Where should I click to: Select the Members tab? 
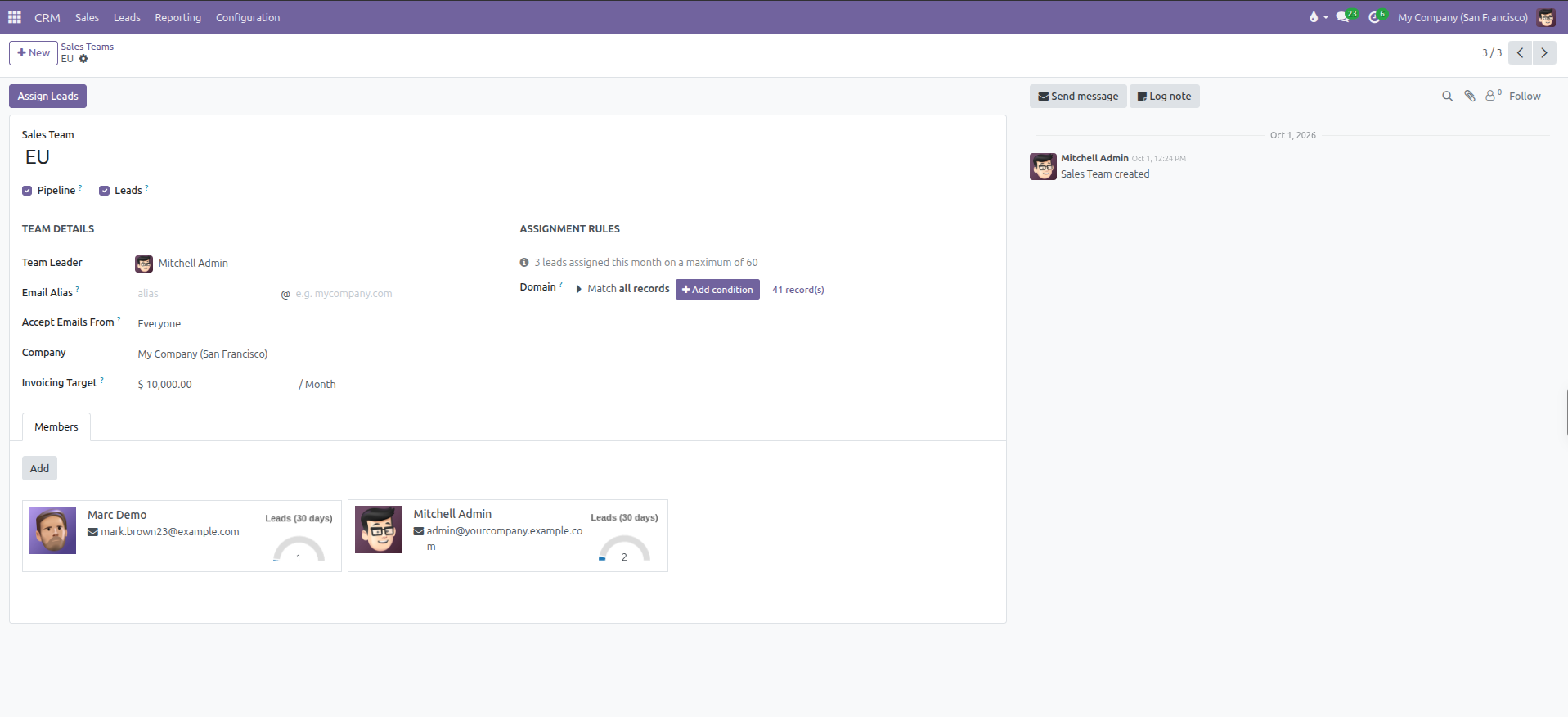[56, 427]
